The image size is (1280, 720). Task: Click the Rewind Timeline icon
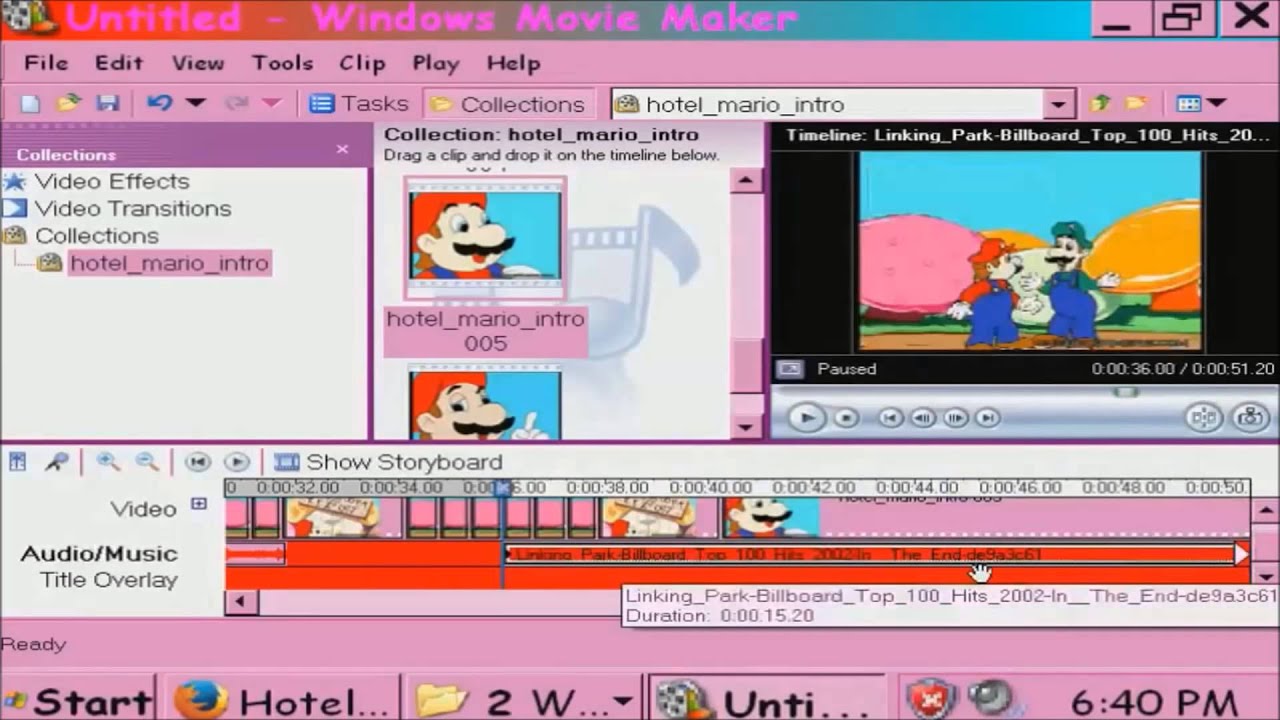coord(198,462)
